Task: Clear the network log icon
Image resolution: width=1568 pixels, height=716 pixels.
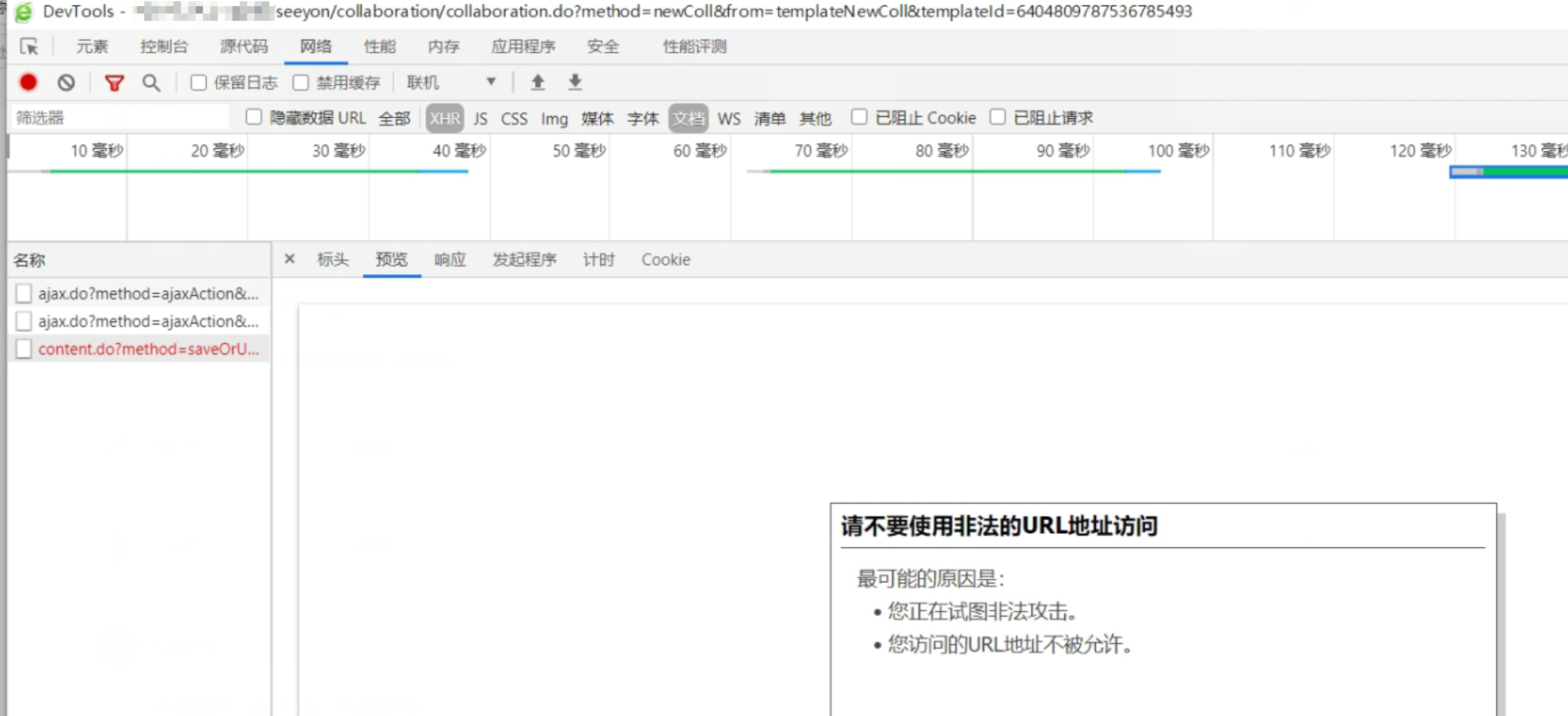Action: 66,82
